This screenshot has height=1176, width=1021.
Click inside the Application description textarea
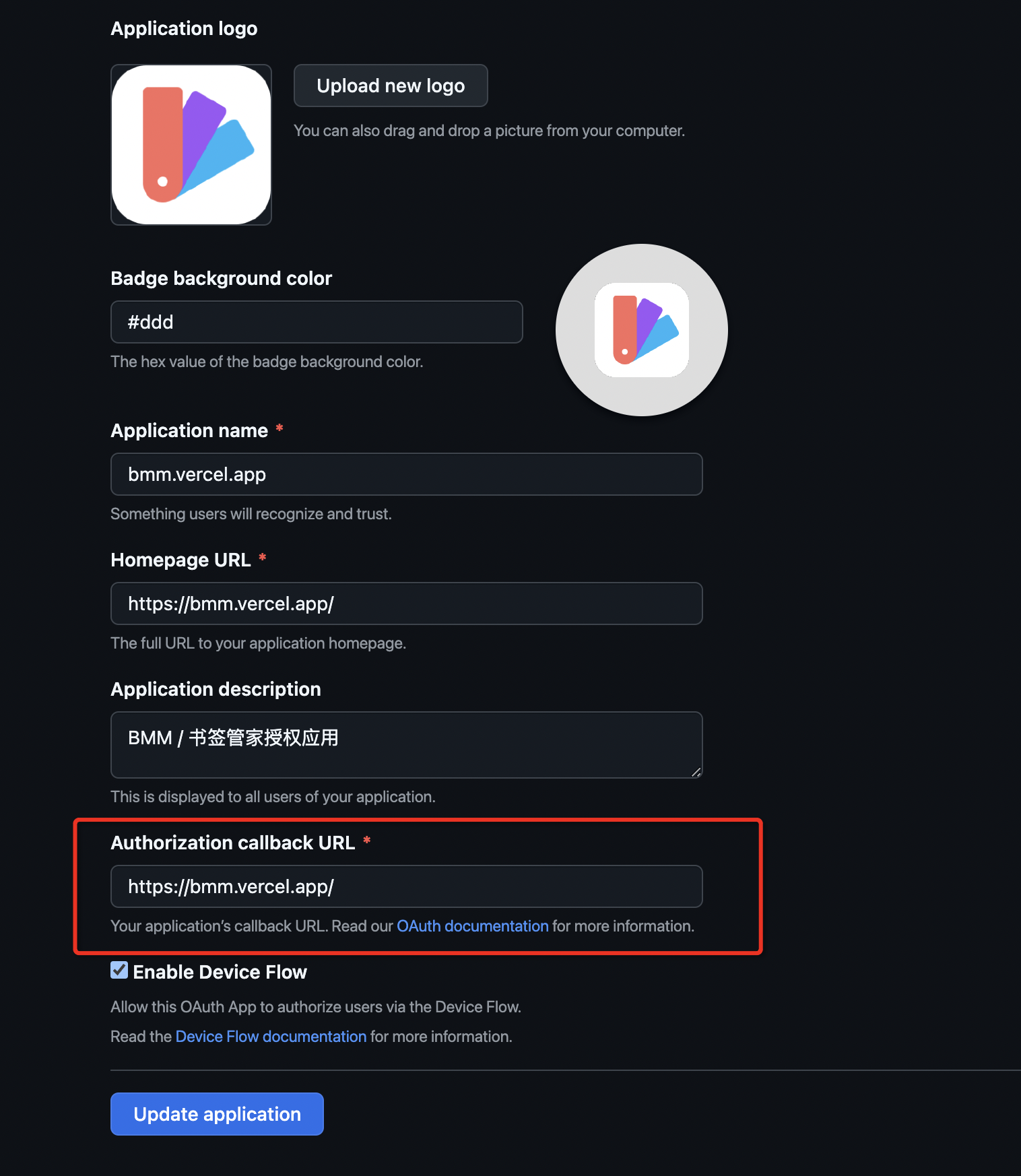point(407,745)
